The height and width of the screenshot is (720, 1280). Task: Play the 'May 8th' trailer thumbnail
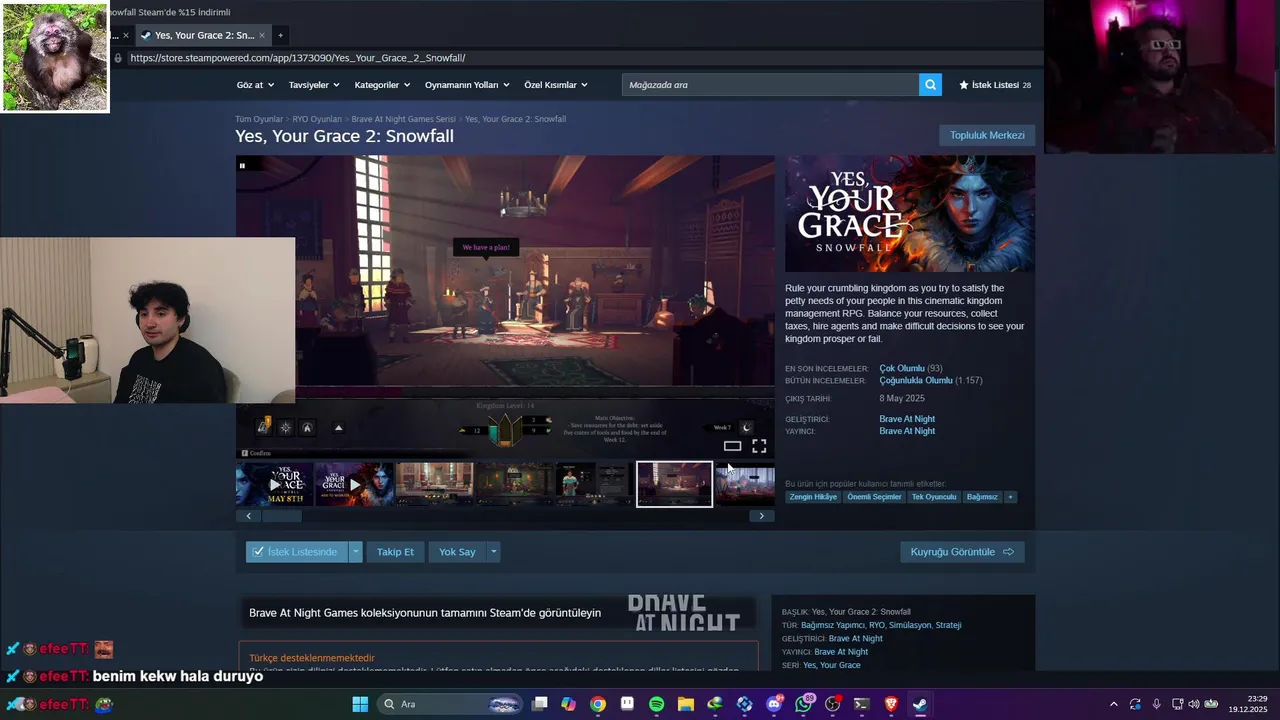click(274, 484)
